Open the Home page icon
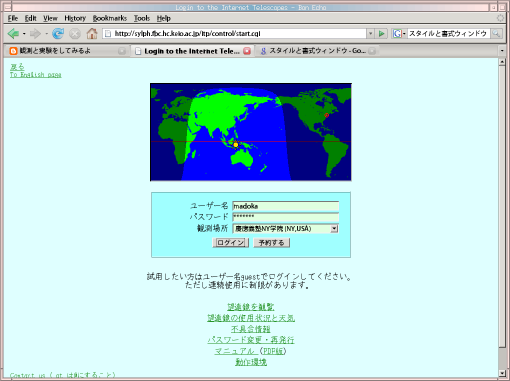This screenshot has width=510, height=381. [x=92, y=33]
